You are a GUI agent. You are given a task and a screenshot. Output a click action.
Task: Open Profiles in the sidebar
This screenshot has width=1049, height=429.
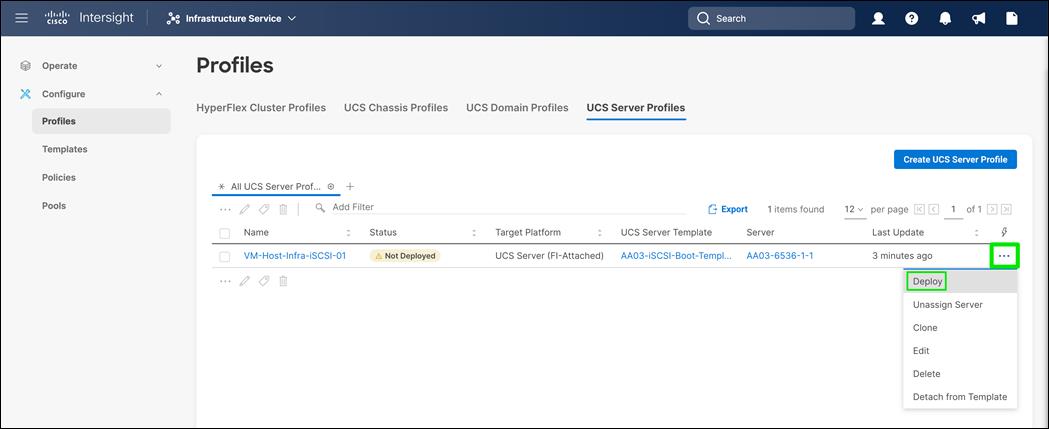pyautogui.click(x=101, y=121)
